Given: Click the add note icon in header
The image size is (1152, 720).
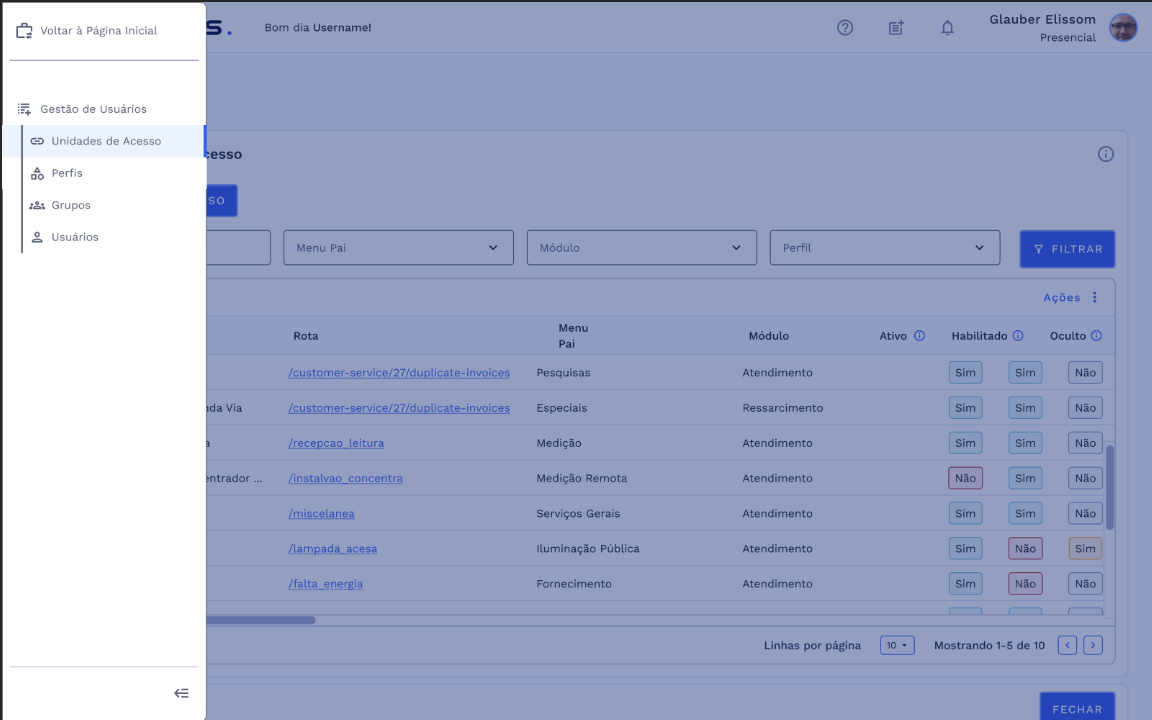Looking at the screenshot, I should click(896, 28).
